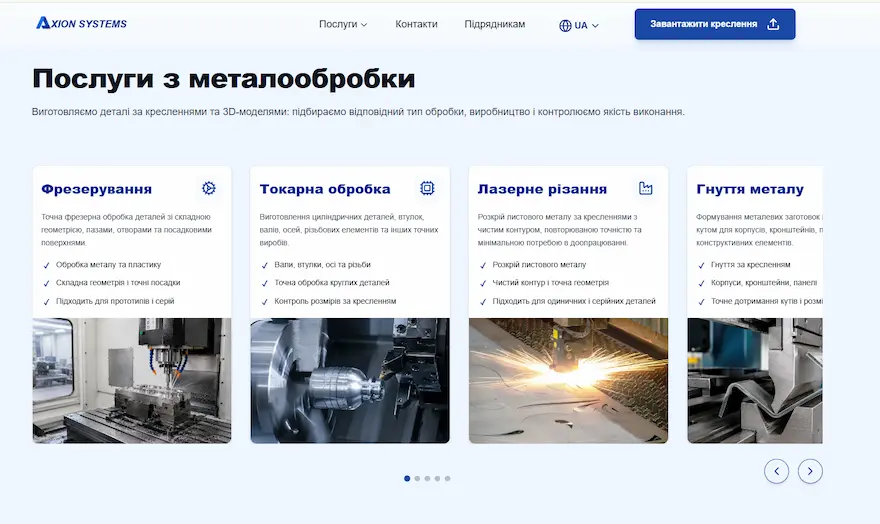Click the factory icon on Лазерне різання card
The width and height of the screenshot is (880, 524).
pyautogui.click(x=645, y=188)
